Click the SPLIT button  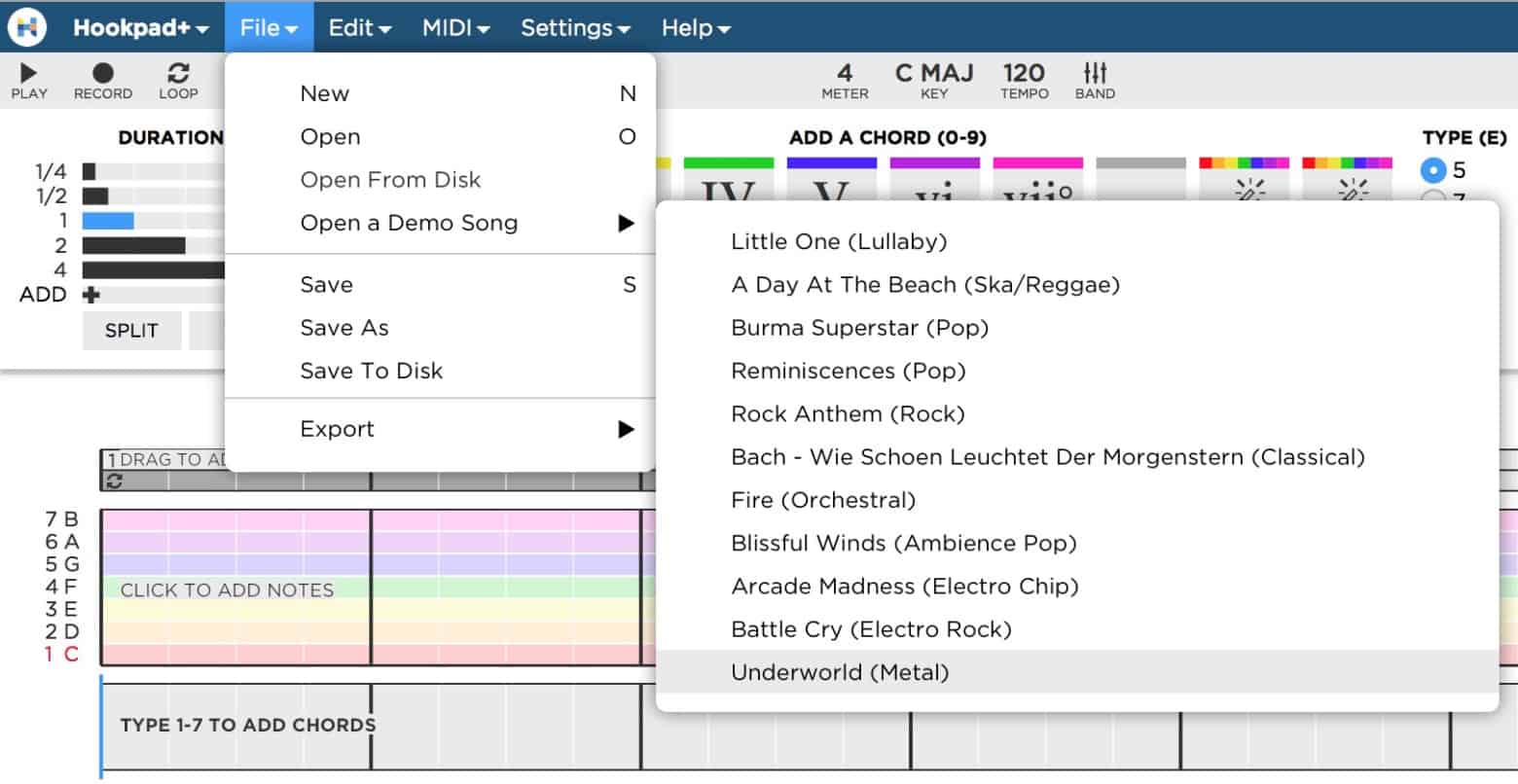tap(131, 331)
